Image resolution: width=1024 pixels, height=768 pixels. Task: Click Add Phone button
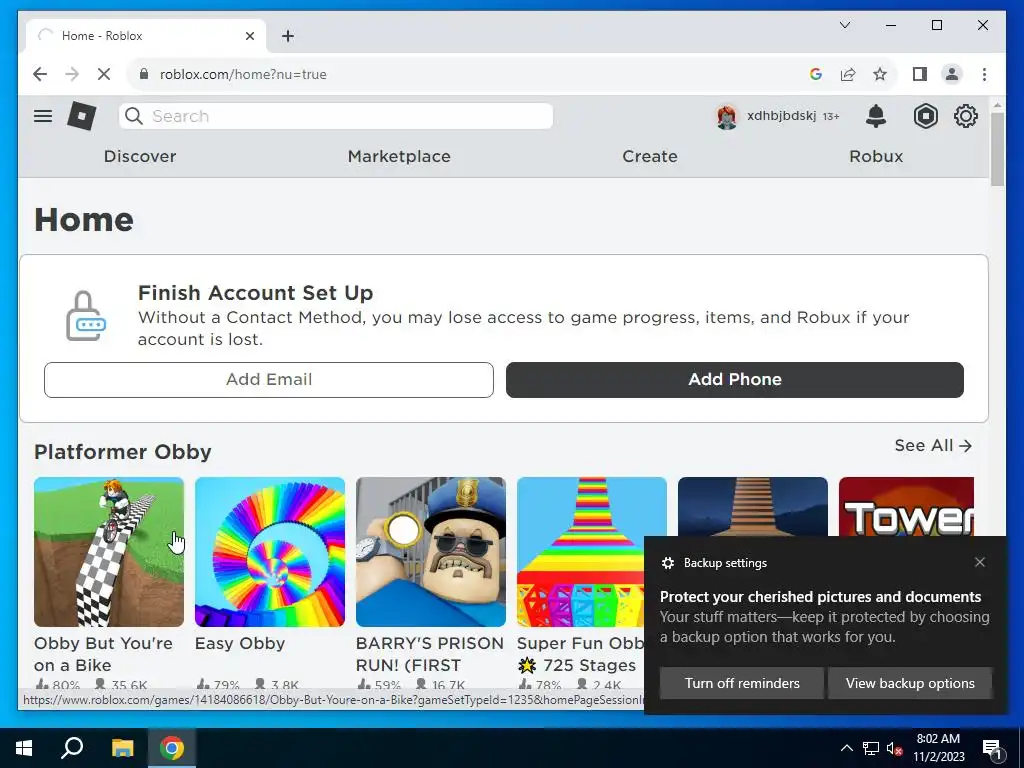[735, 379]
